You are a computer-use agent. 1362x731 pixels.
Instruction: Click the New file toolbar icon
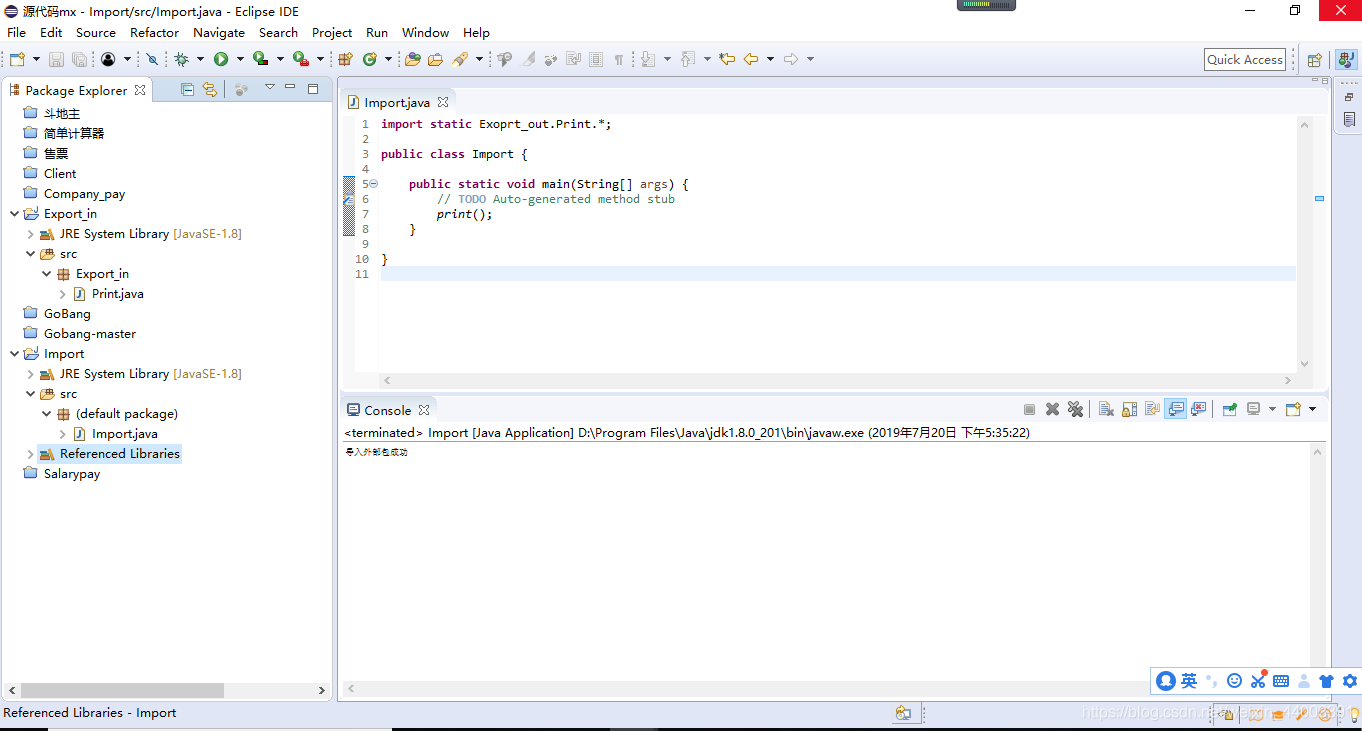17,59
